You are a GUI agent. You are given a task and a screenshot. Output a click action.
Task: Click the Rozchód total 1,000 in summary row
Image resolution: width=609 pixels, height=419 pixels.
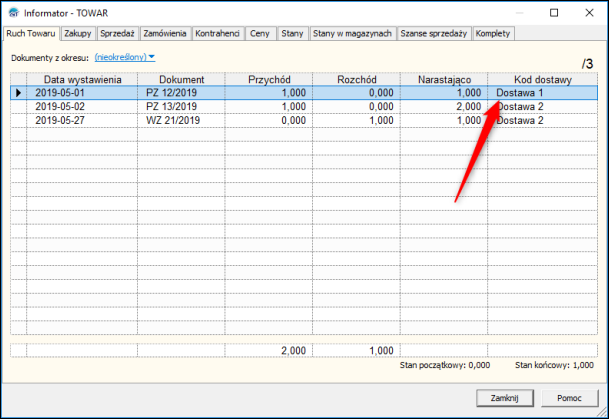[357, 351]
